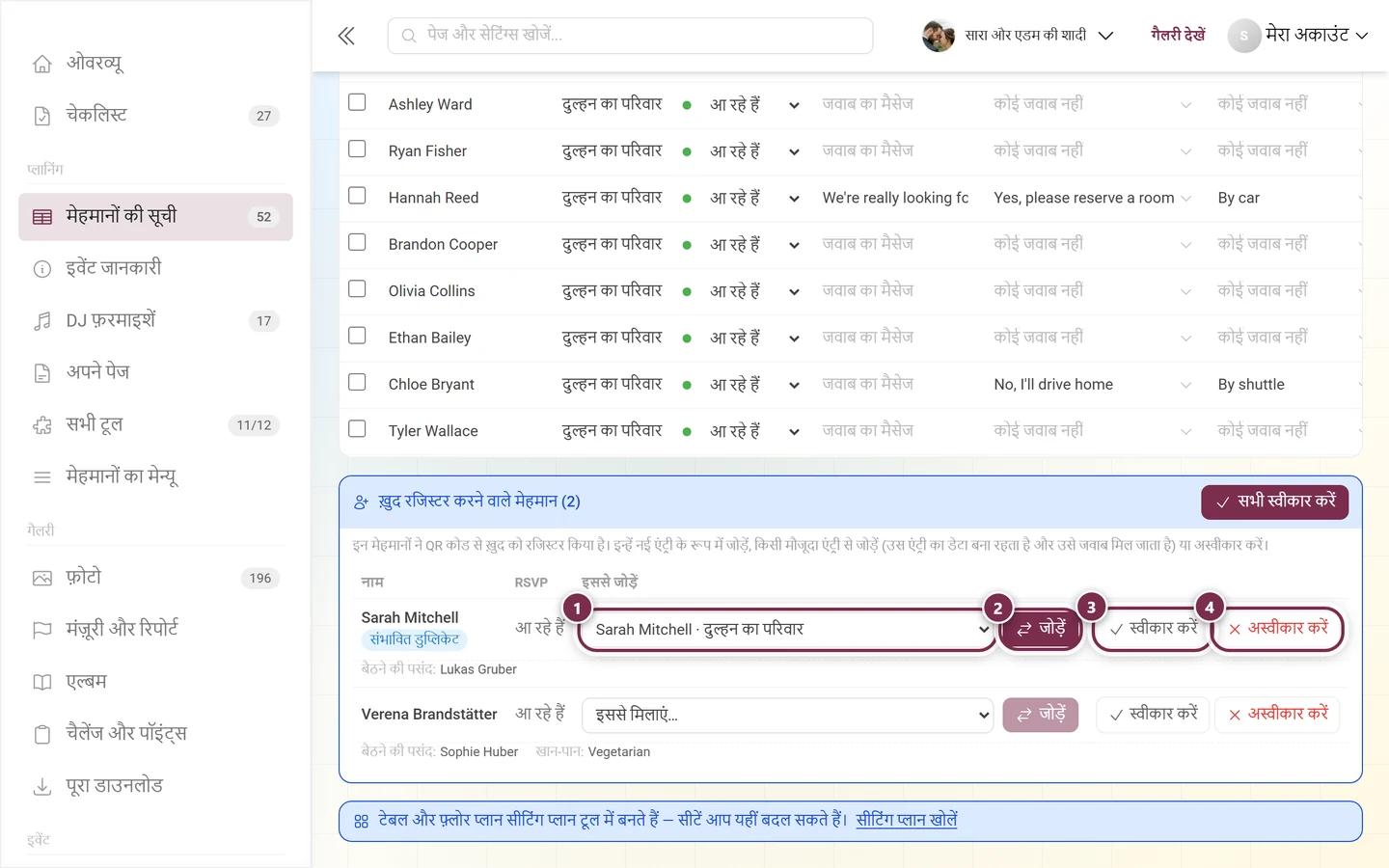1389x868 pixels.
Task: Go to इवेंट जानकारी menu item
Action: (155, 269)
